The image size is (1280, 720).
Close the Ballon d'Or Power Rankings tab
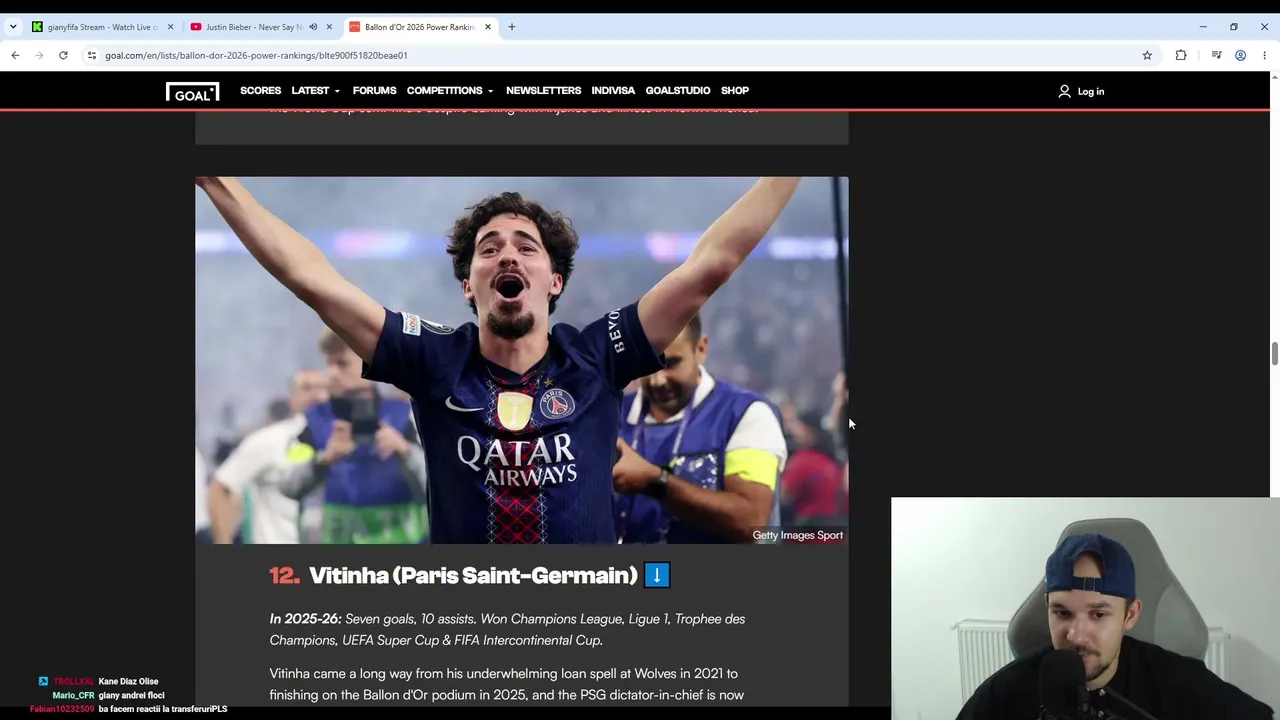pyautogui.click(x=488, y=27)
